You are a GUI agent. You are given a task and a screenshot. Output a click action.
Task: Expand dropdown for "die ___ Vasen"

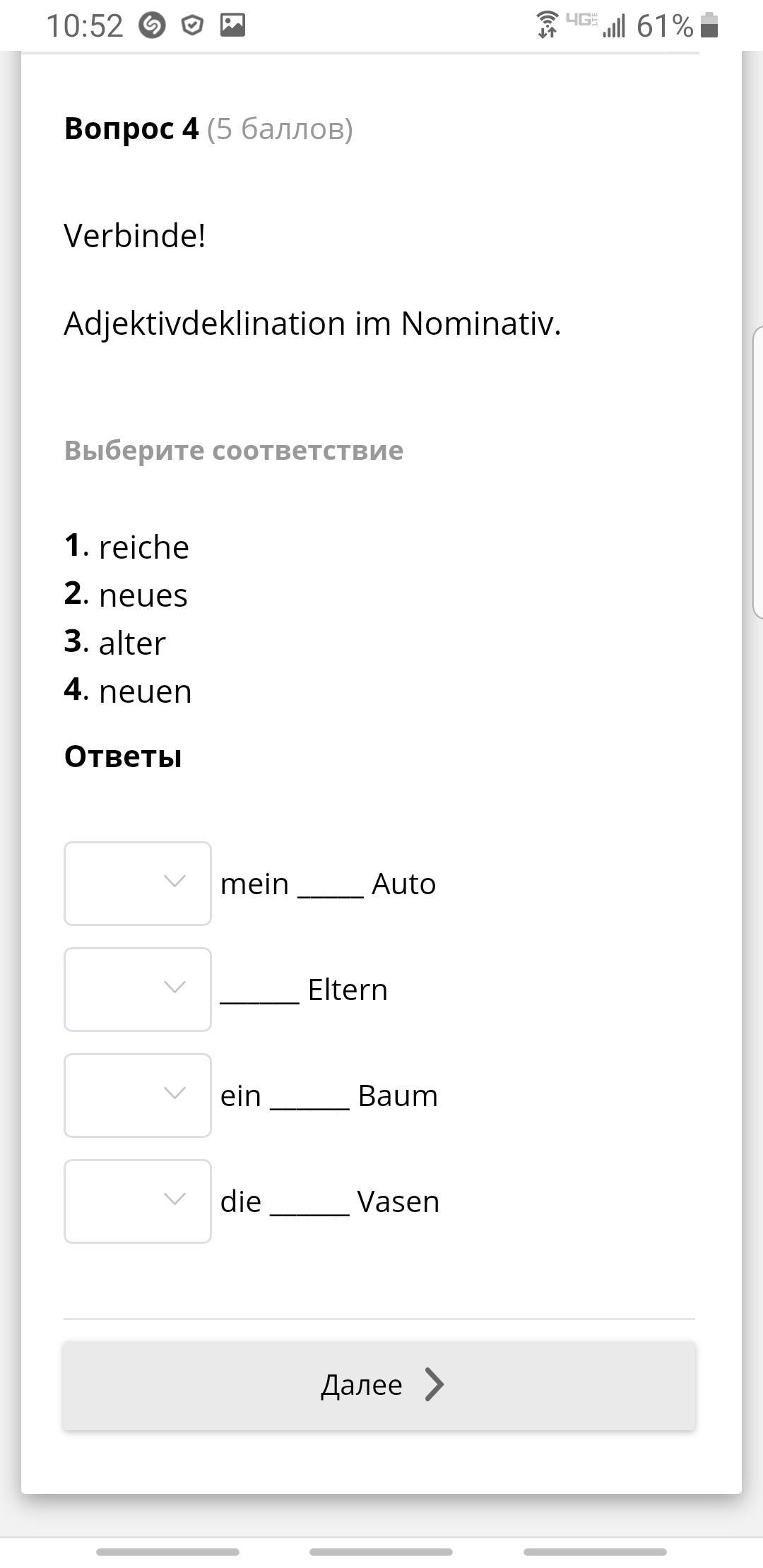coord(138,1201)
